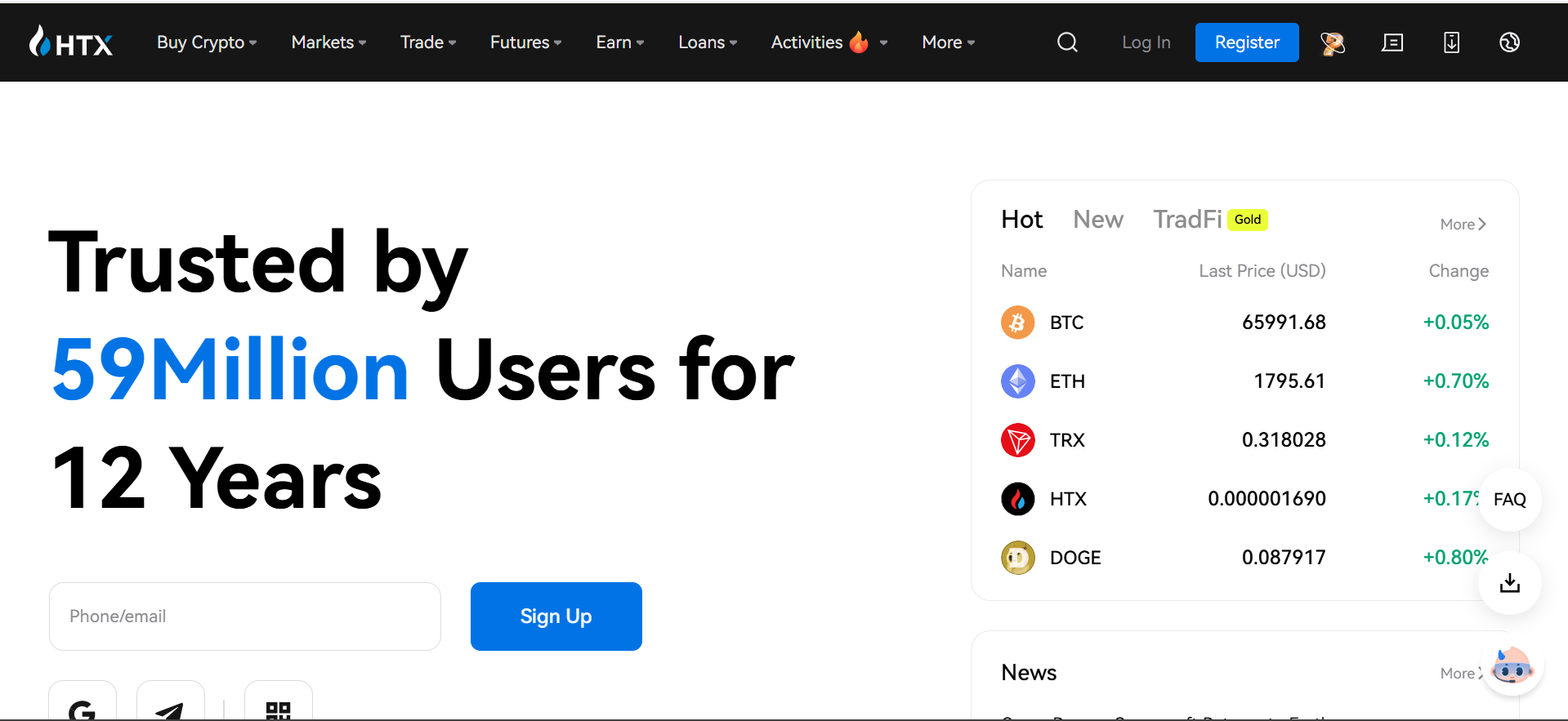
Task: Expand the Futures dropdown
Action: coord(525,42)
